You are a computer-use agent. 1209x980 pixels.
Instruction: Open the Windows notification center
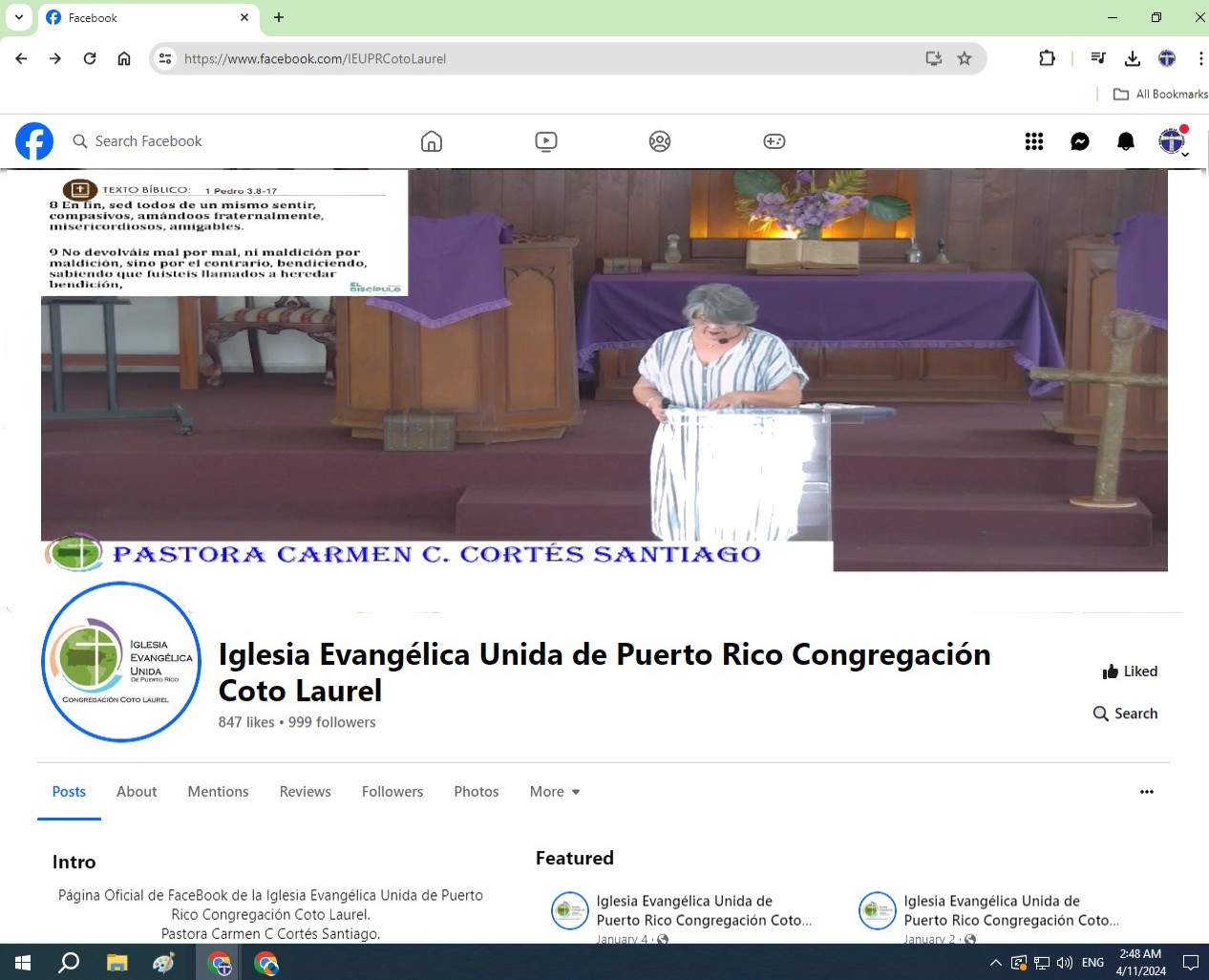coord(1191,963)
